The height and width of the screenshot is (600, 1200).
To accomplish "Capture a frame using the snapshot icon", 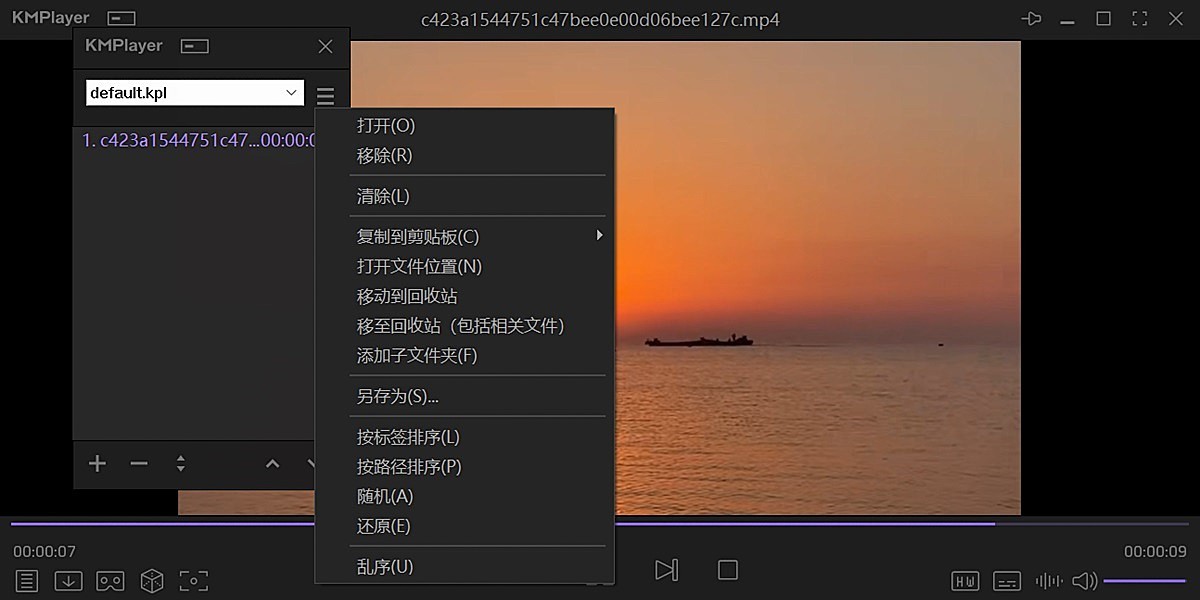I will (x=194, y=580).
